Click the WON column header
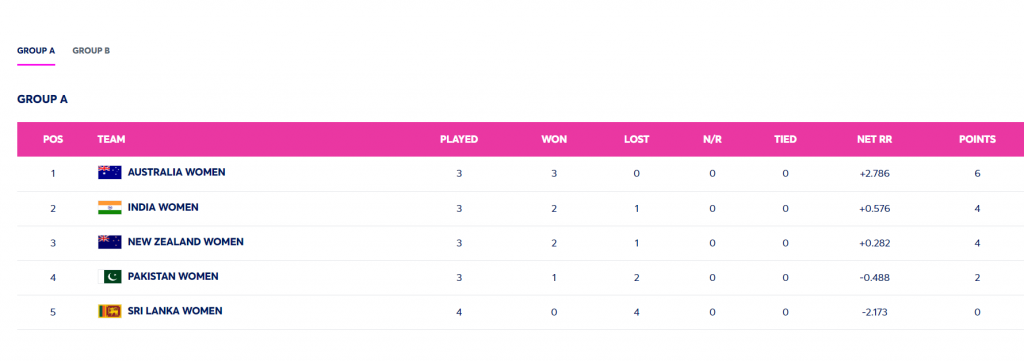The image size is (1024, 361). point(554,140)
